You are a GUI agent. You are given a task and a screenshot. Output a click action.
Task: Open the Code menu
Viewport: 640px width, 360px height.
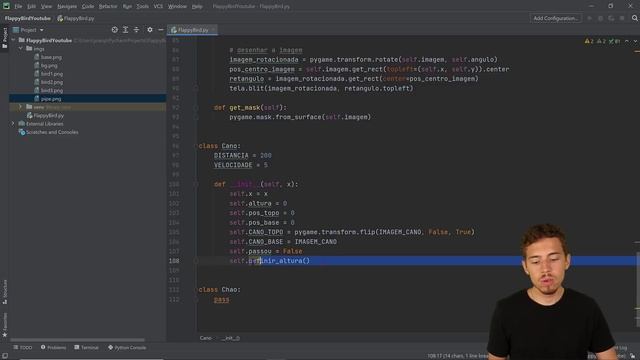(88, 7)
